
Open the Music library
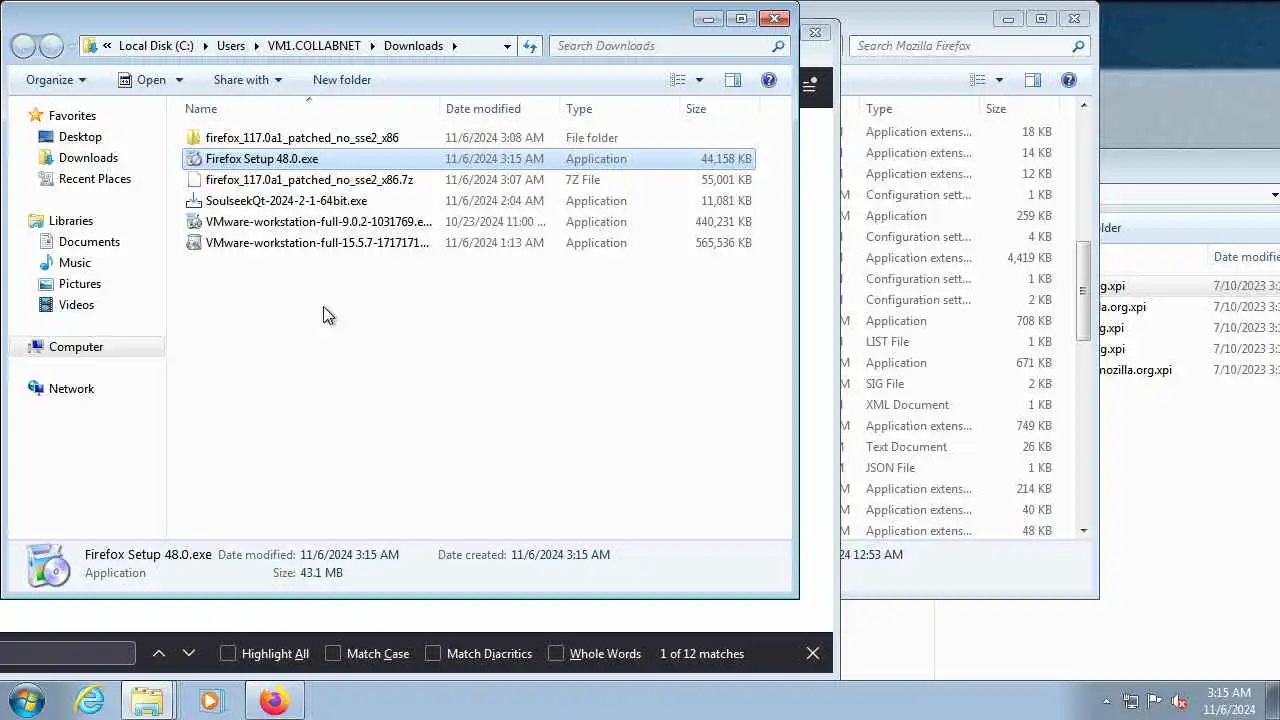click(74, 263)
